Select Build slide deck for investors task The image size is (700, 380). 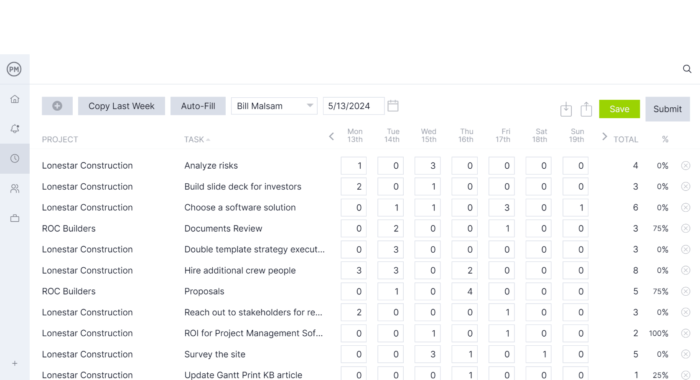coord(242,187)
